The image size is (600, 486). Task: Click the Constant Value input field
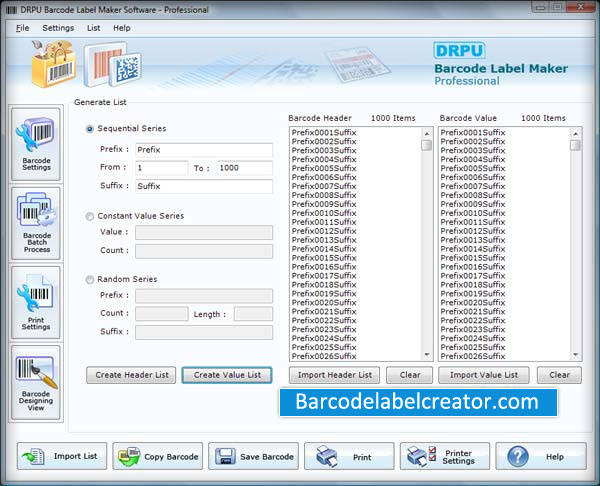point(204,232)
